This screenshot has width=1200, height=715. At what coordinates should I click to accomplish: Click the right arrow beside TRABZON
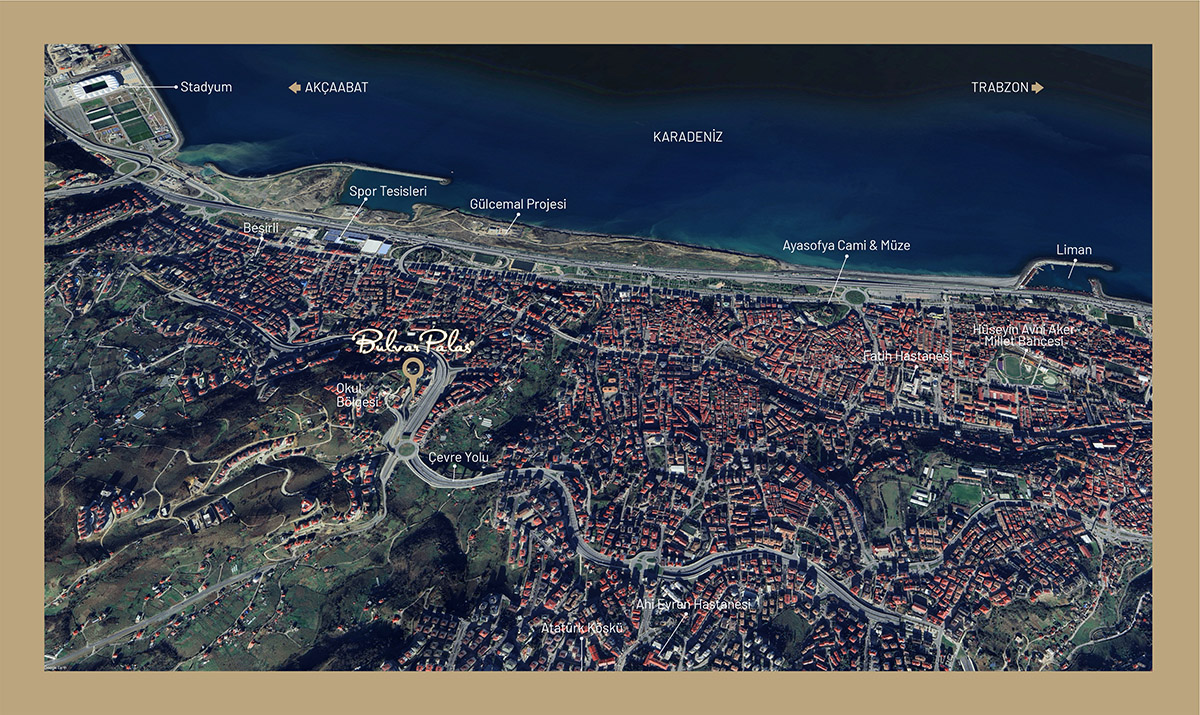point(1037,88)
